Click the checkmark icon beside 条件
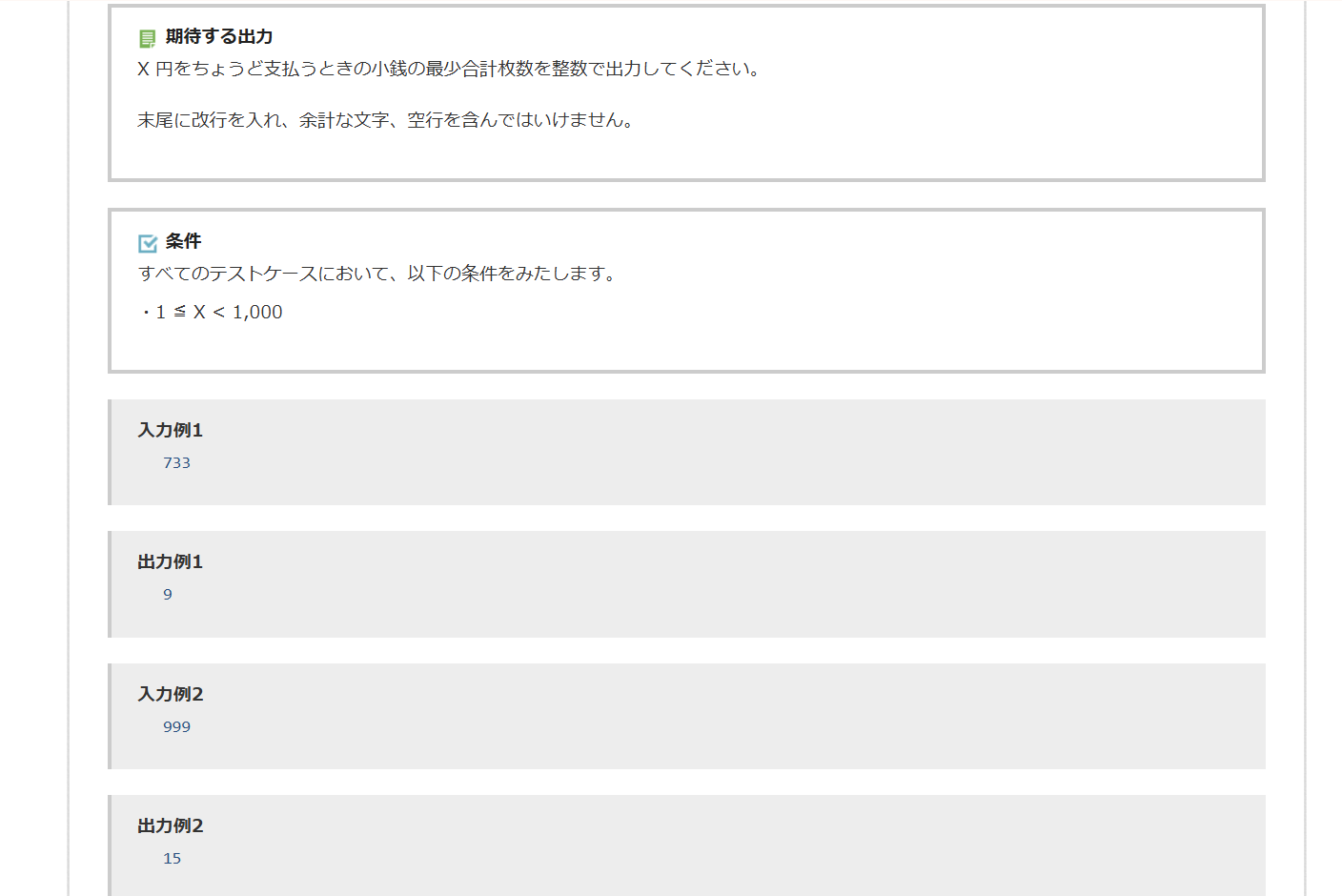Screen dimensions: 1342x896 coord(148,243)
